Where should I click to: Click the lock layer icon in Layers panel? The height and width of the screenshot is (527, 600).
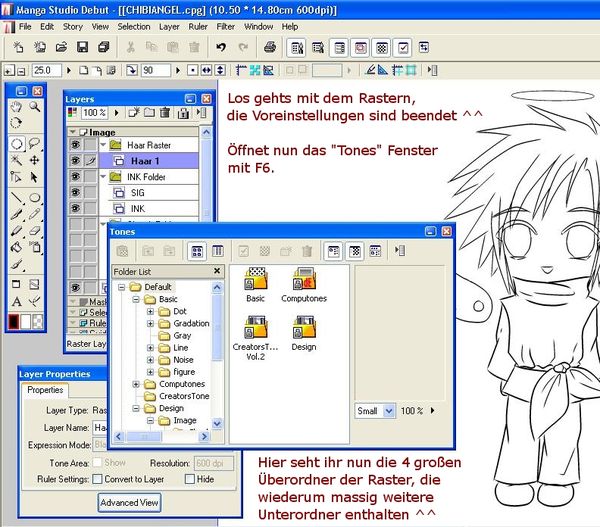coord(183,113)
